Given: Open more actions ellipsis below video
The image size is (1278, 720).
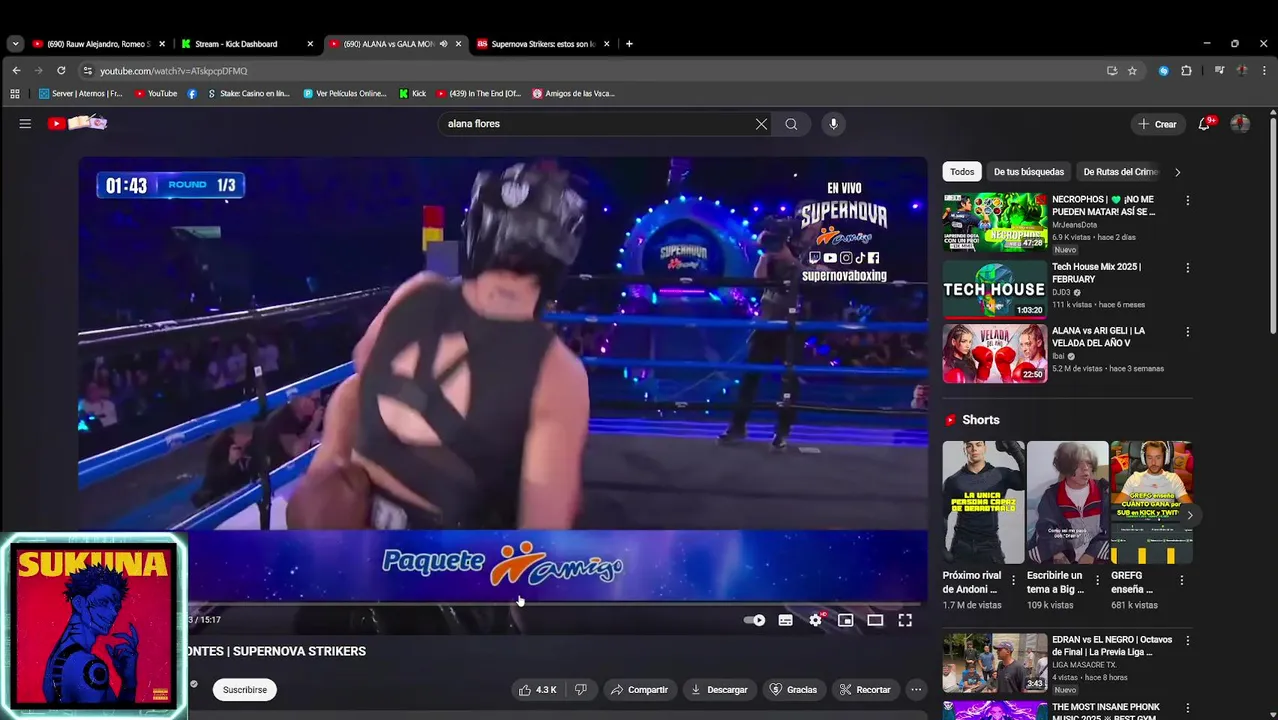Looking at the screenshot, I should [916, 690].
